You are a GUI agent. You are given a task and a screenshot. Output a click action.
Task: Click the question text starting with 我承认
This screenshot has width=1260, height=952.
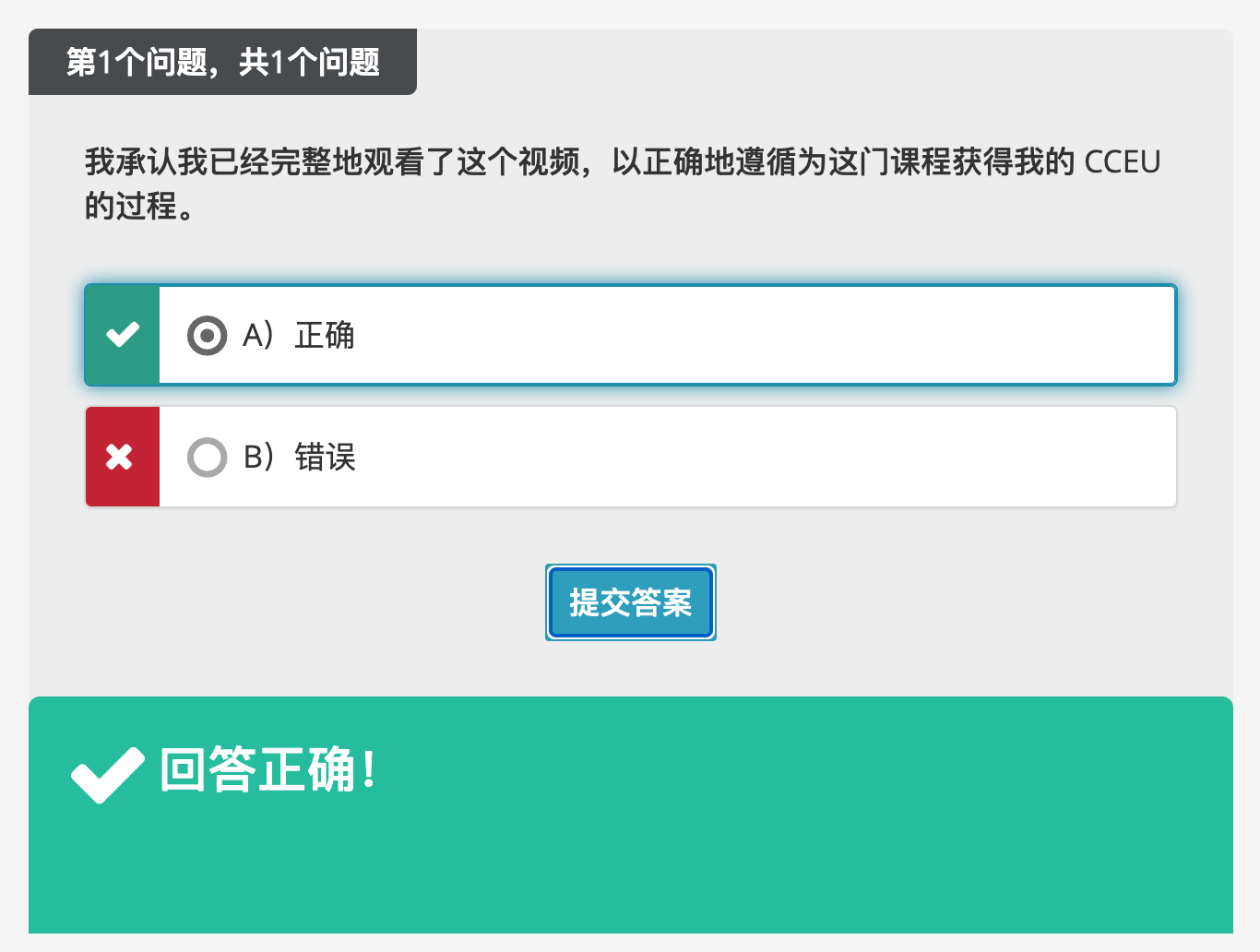pos(369,162)
